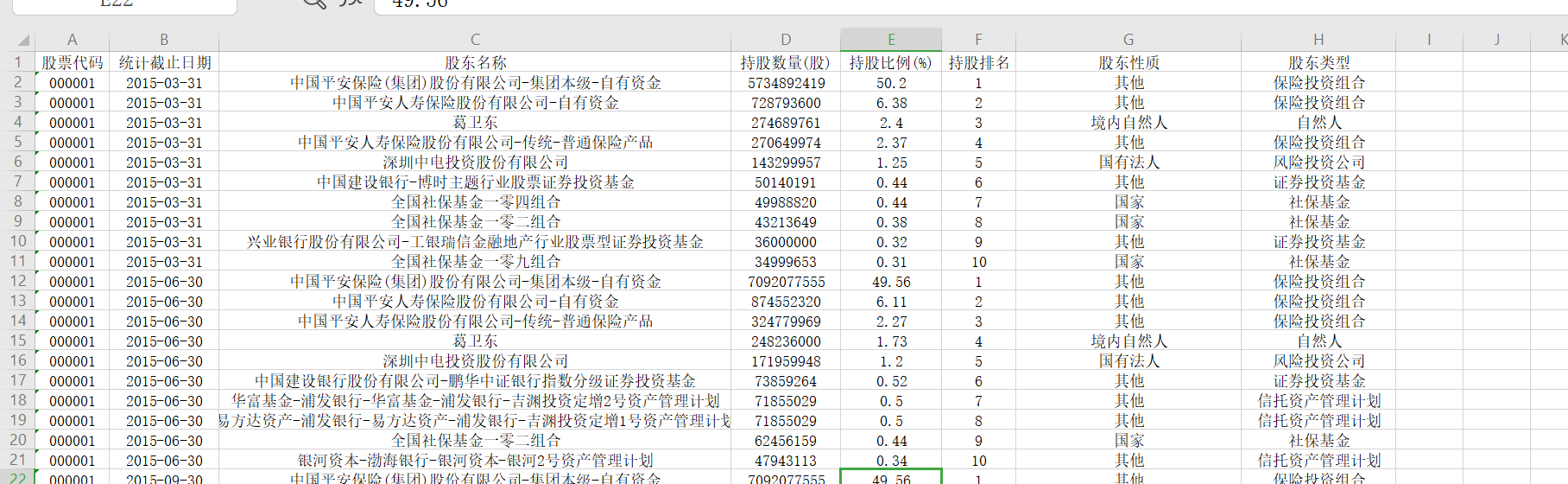Click the 股票代码 header cell
Screen dimensions: 1568x484
pyautogui.click(x=73, y=63)
